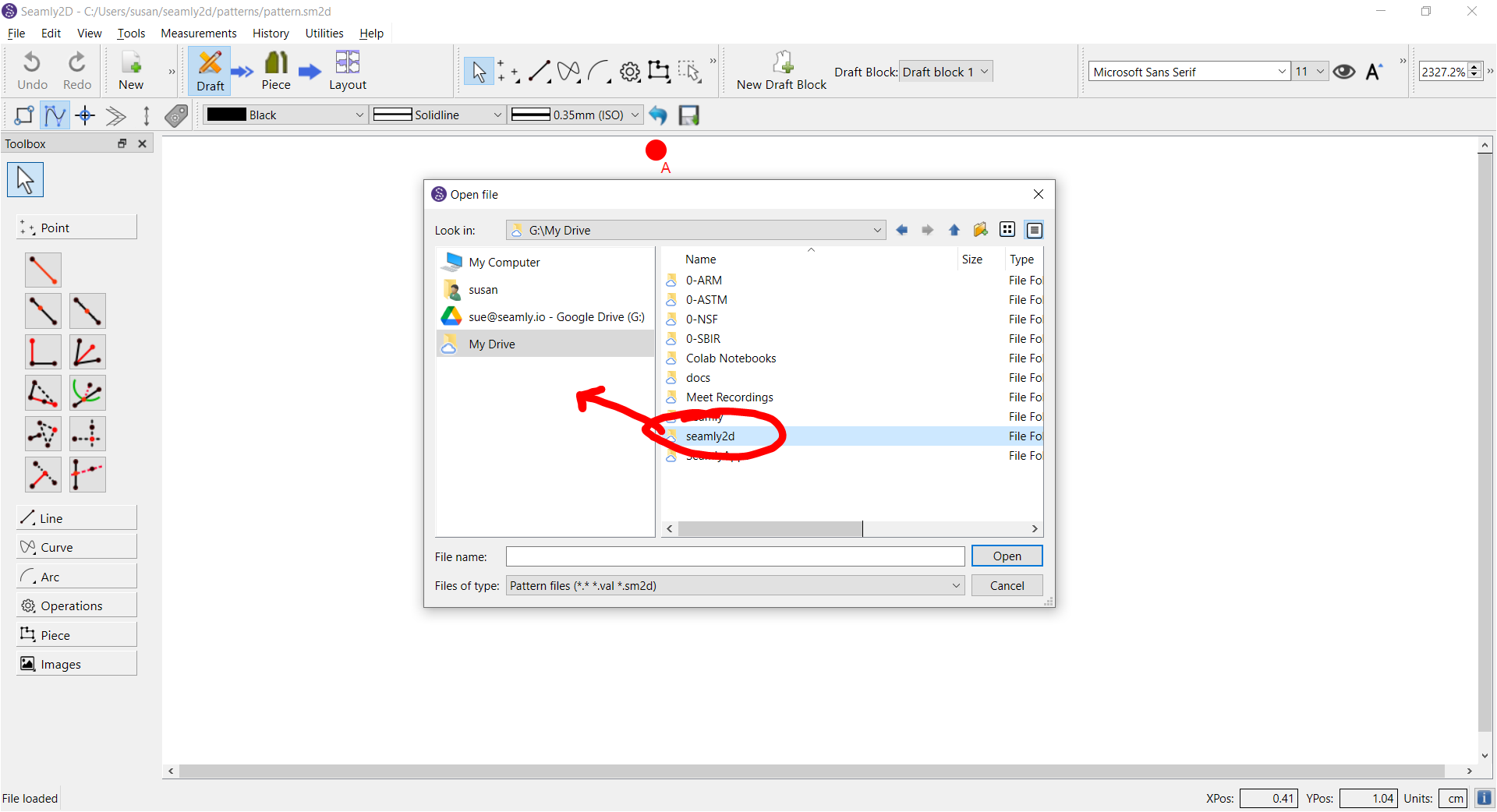1497x812 pixels.
Task: Open the Measurements menu
Action: pyautogui.click(x=198, y=34)
